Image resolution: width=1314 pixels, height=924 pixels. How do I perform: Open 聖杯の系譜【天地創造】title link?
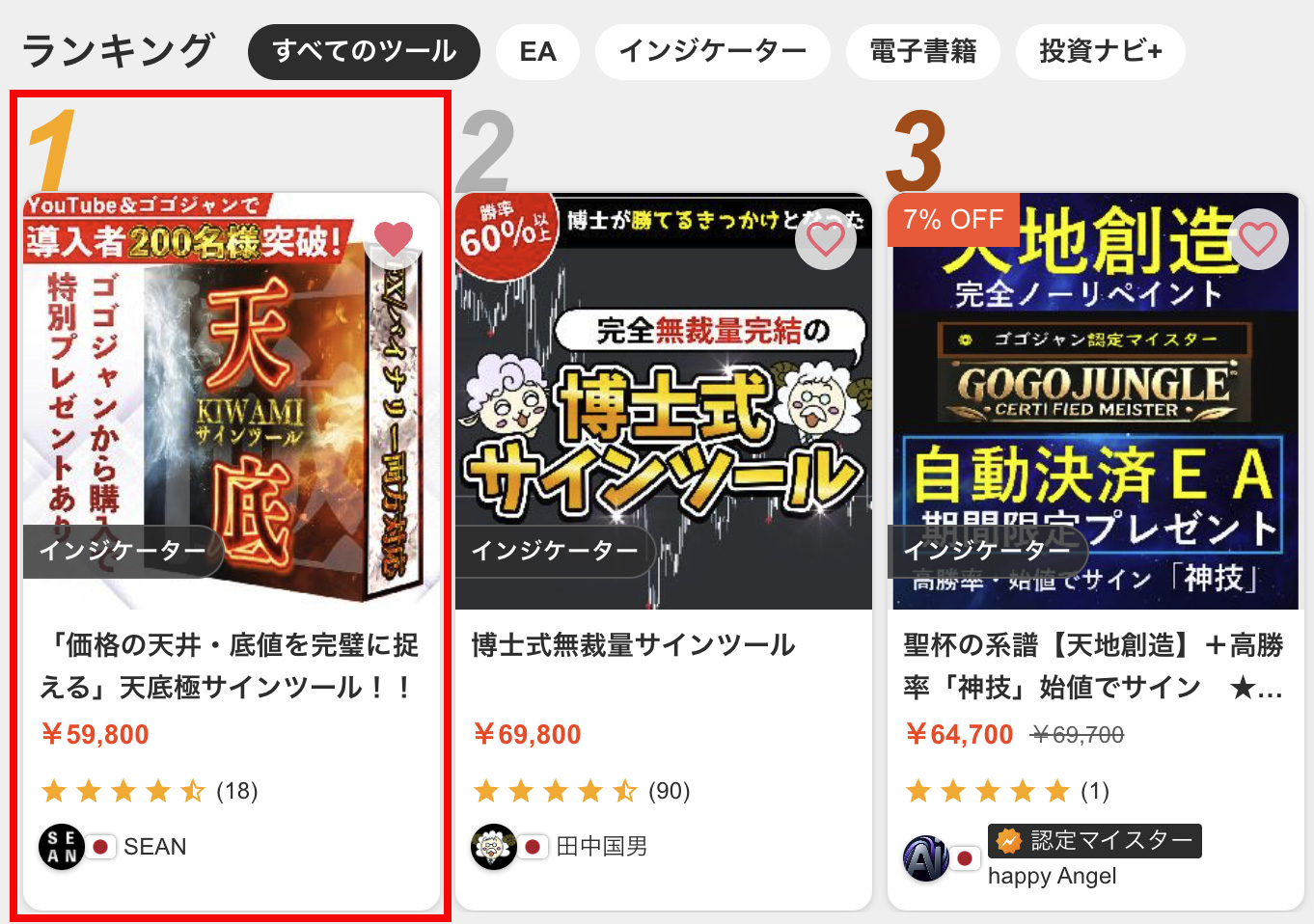[1094, 666]
